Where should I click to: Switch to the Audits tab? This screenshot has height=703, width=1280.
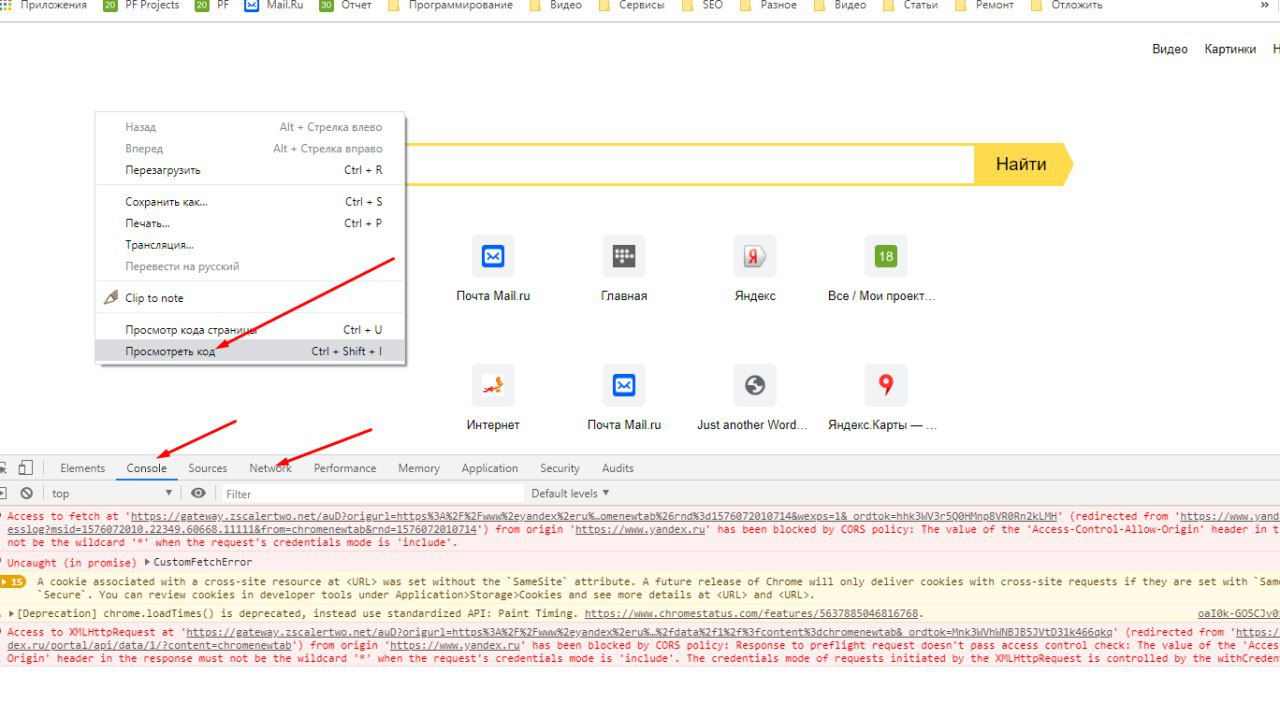[618, 468]
